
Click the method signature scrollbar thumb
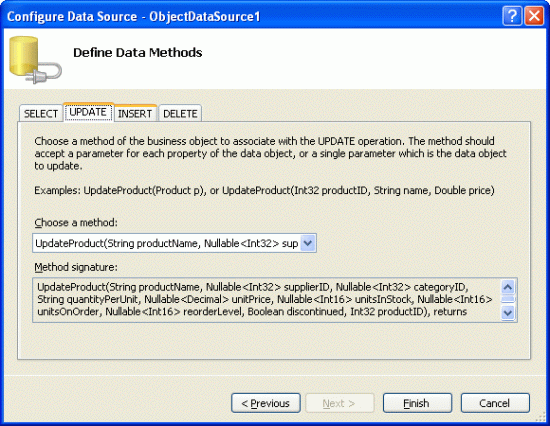[x=508, y=299]
